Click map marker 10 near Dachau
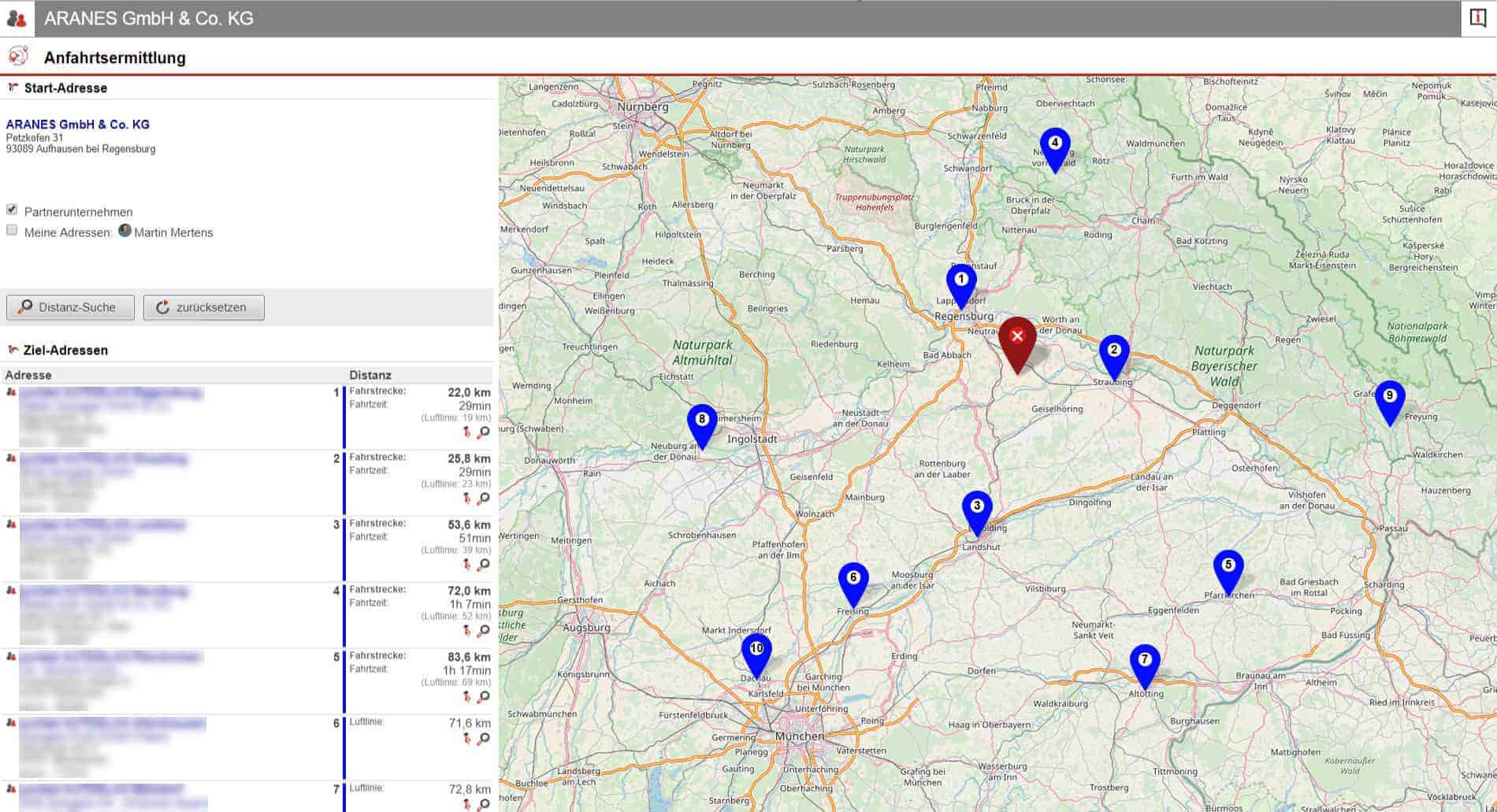 756,653
